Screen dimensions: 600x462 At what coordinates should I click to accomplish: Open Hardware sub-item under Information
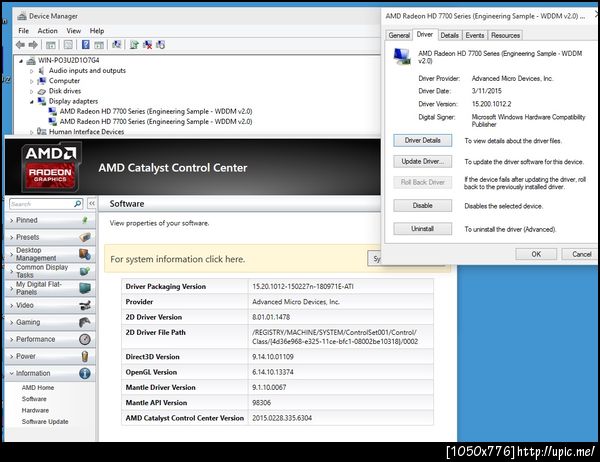pyautogui.click(x=35, y=410)
